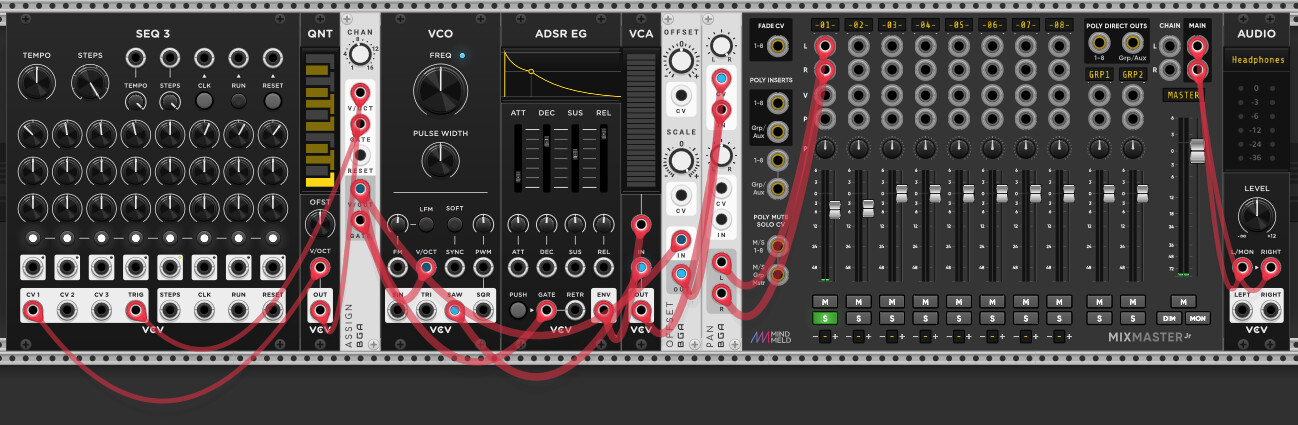Click MixMaster MAIN L output jack

1196,46
